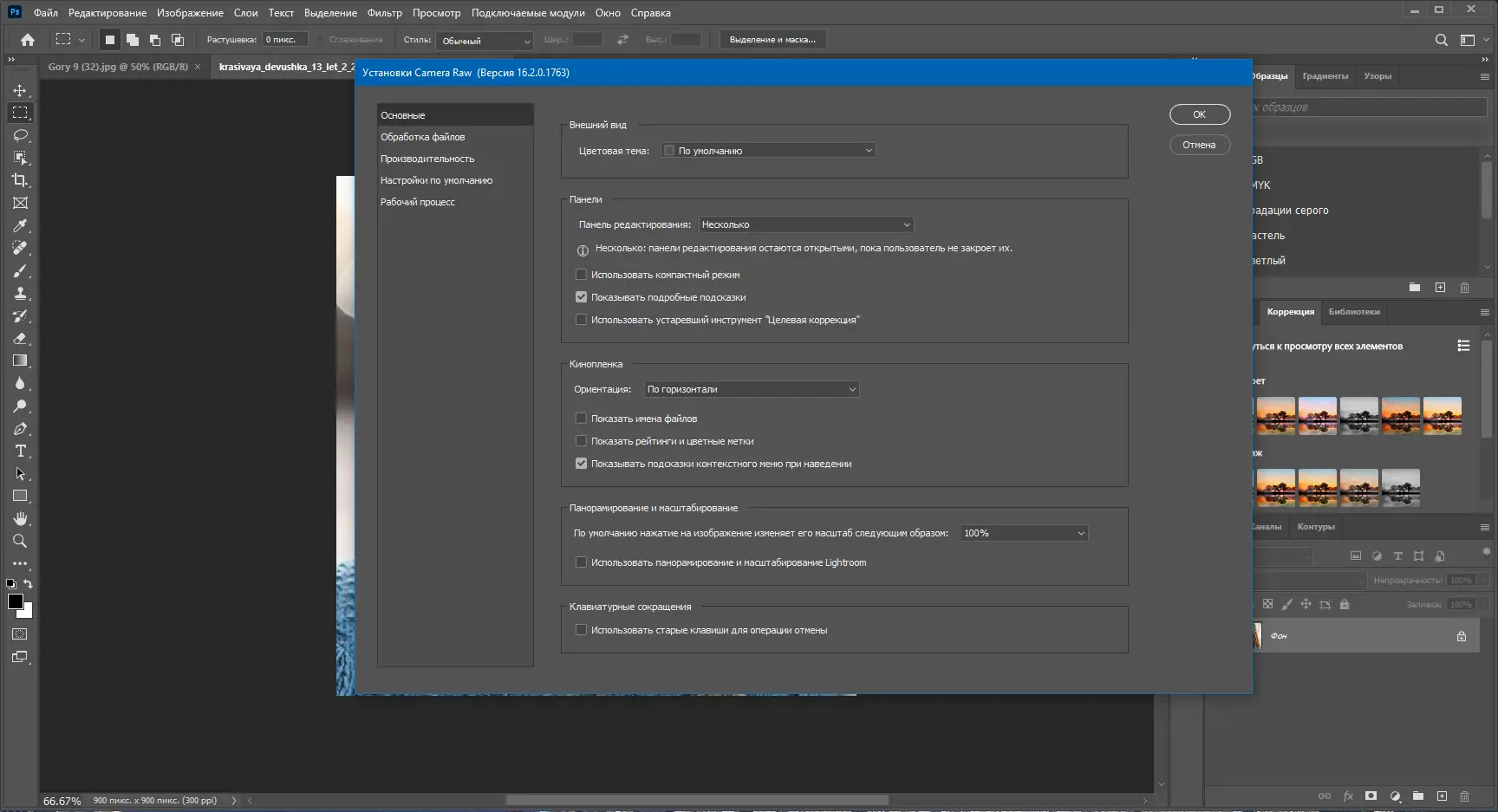The width and height of the screenshot is (1498, 812).
Task: Click the swatches search field
Action: tap(1370, 107)
